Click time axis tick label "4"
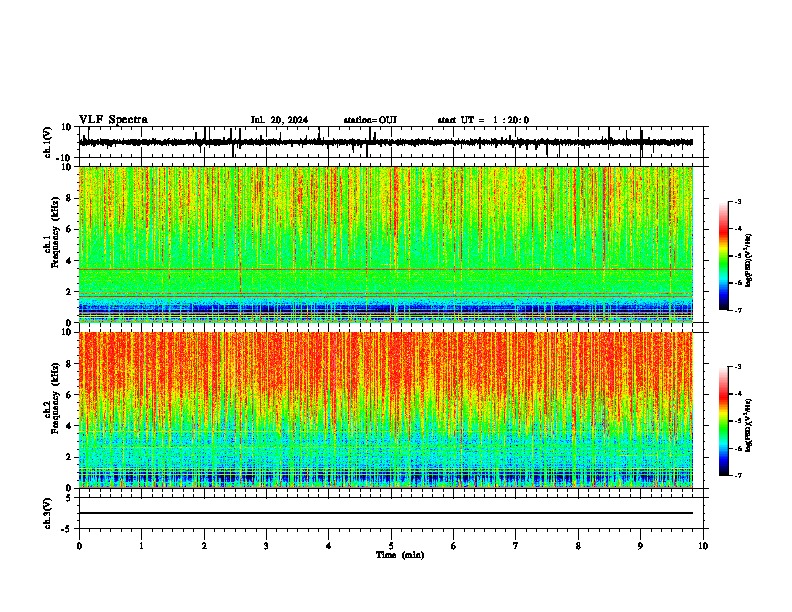 [x=329, y=546]
